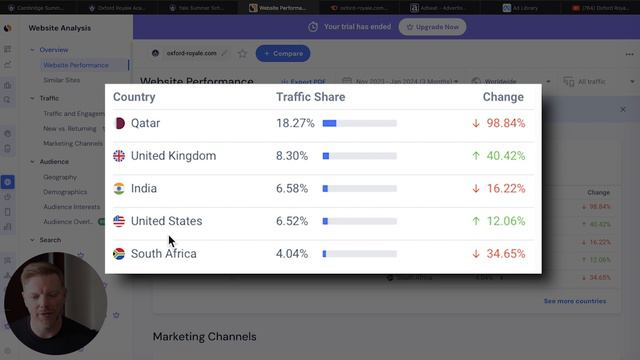This screenshot has width=640, height=360.
Task: Click the United Kingdom flag icon
Action: click(x=119, y=156)
